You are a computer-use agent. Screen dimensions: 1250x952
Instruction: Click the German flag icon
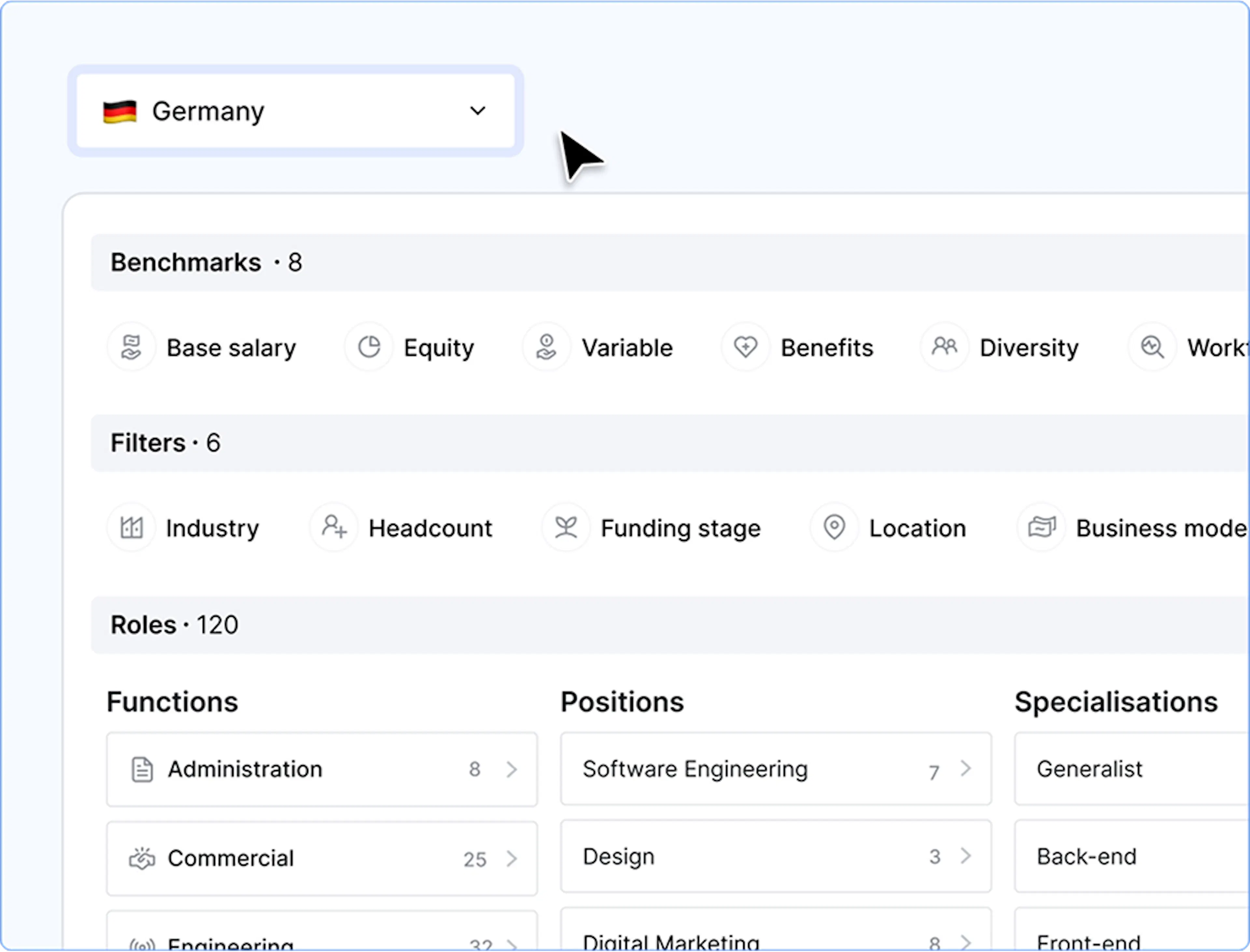[119, 111]
